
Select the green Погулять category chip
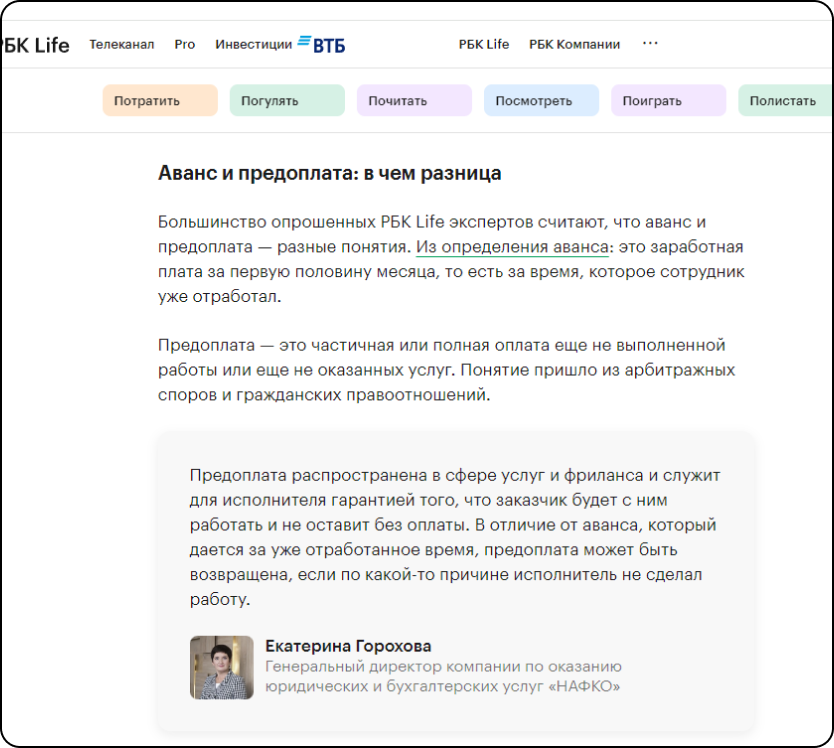click(x=287, y=101)
